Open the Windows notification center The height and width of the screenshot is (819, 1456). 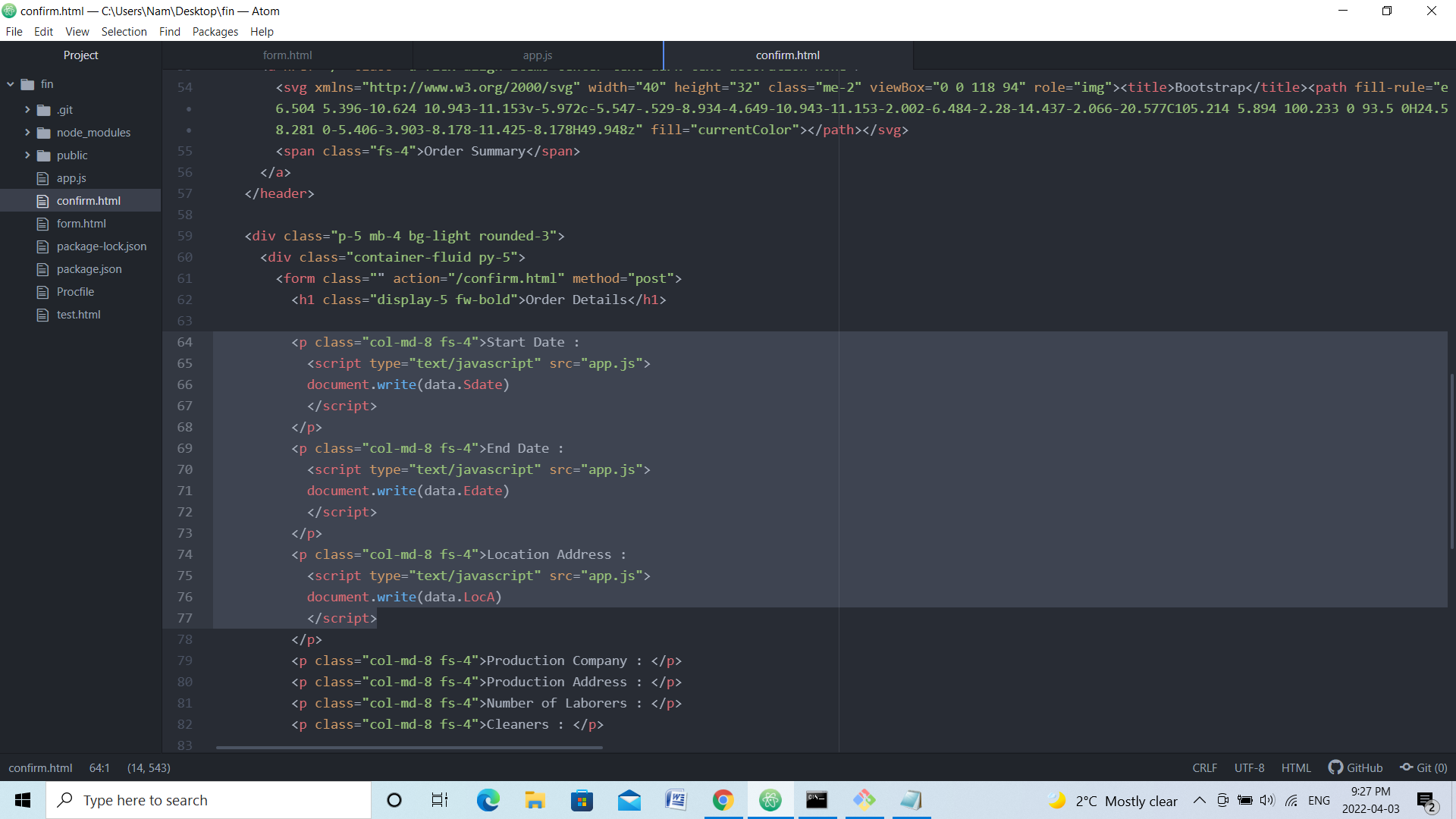[1426, 800]
